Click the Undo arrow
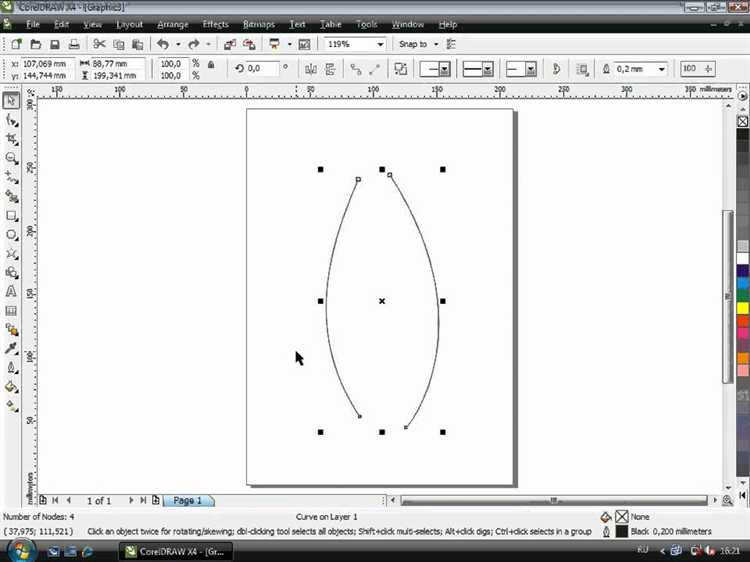This screenshot has width=750, height=562. pyautogui.click(x=163, y=44)
